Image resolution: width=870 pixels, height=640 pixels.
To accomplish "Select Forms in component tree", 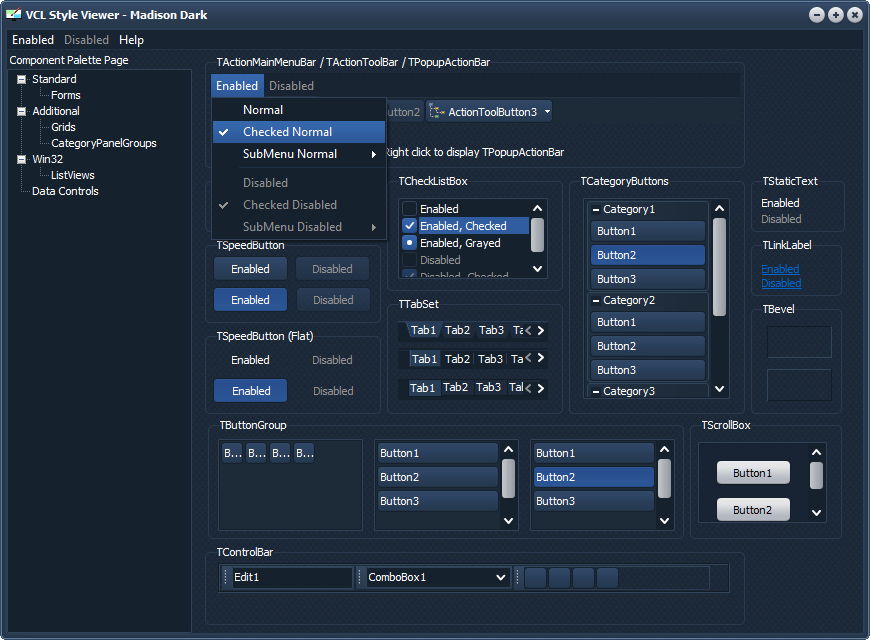I will 65,95.
